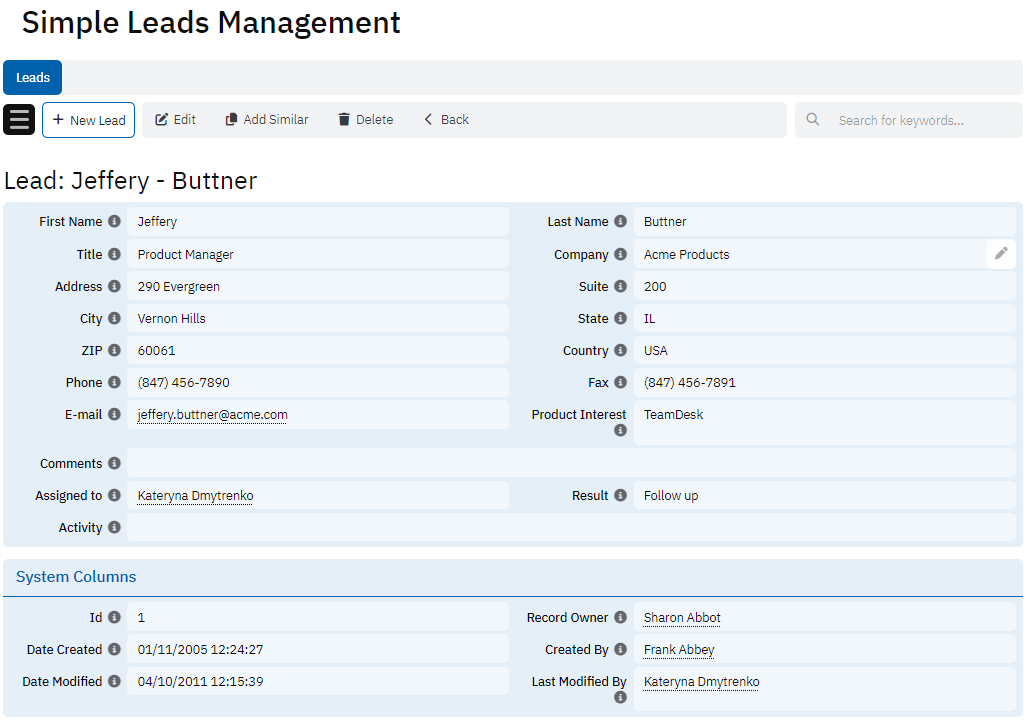
Task: Click info icon next to First Name
Action: (x=114, y=222)
